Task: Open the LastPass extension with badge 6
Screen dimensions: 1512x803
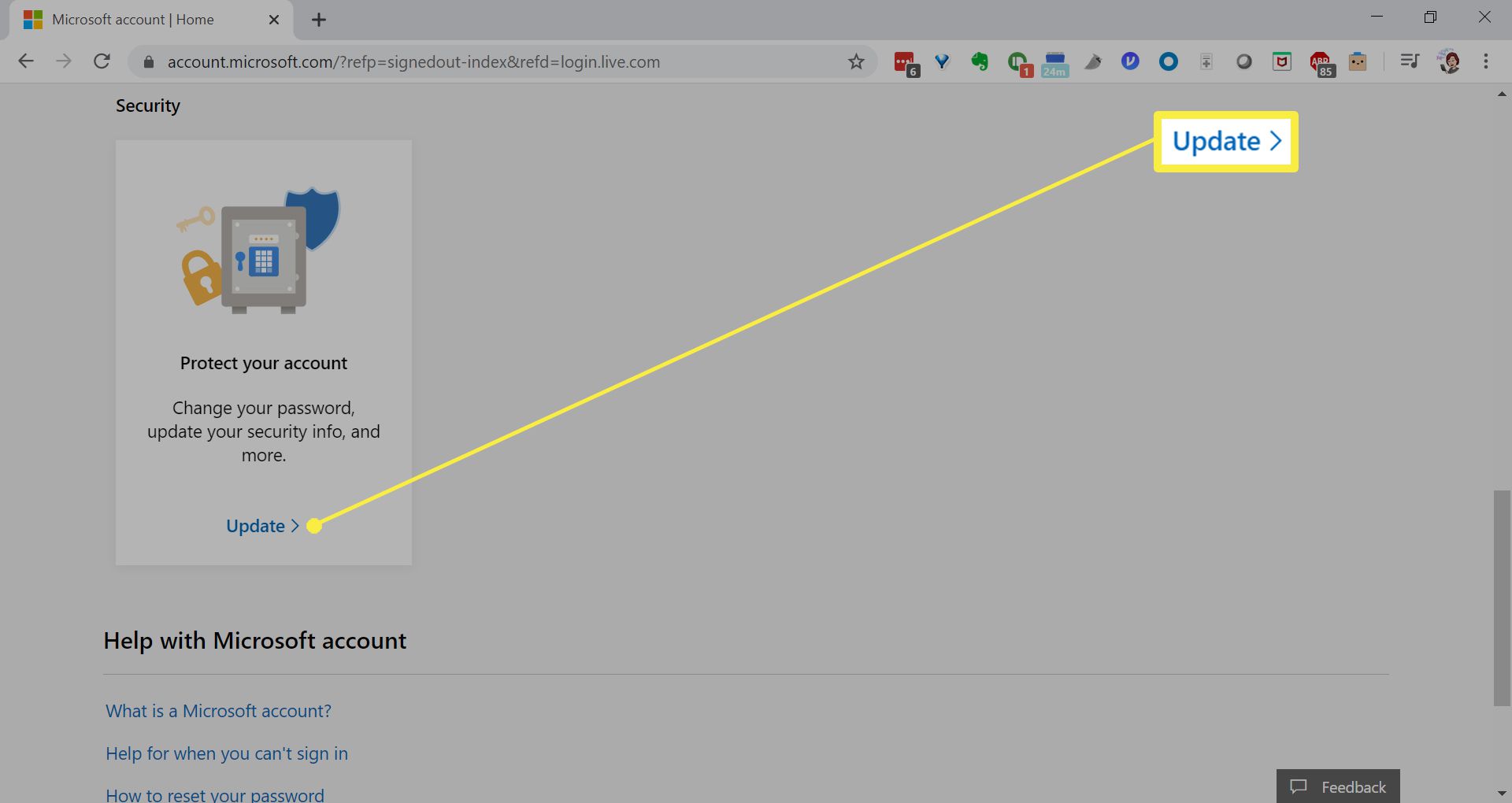Action: tap(906, 63)
